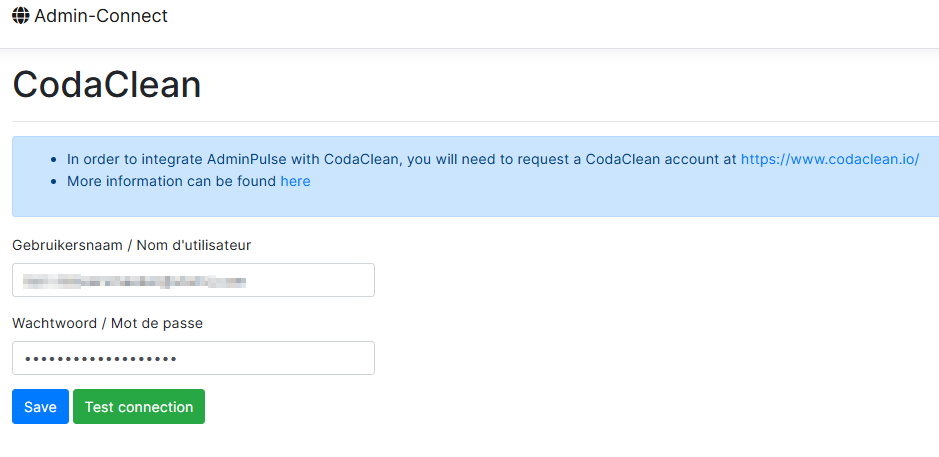Viewport: 939px width, 457px height.
Task: Click the CodaClean page heading
Action: tap(106, 85)
